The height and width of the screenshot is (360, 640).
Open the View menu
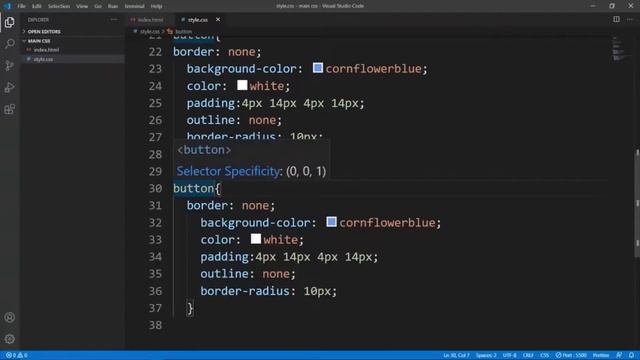[82, 6]
